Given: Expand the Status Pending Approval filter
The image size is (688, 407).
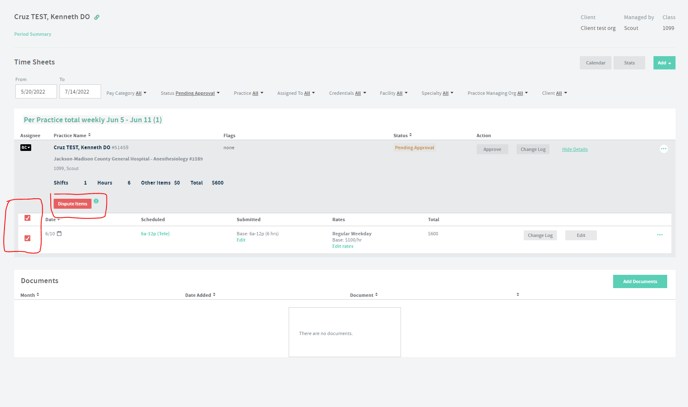Looking at the screenshot, I should click(190, 93).
